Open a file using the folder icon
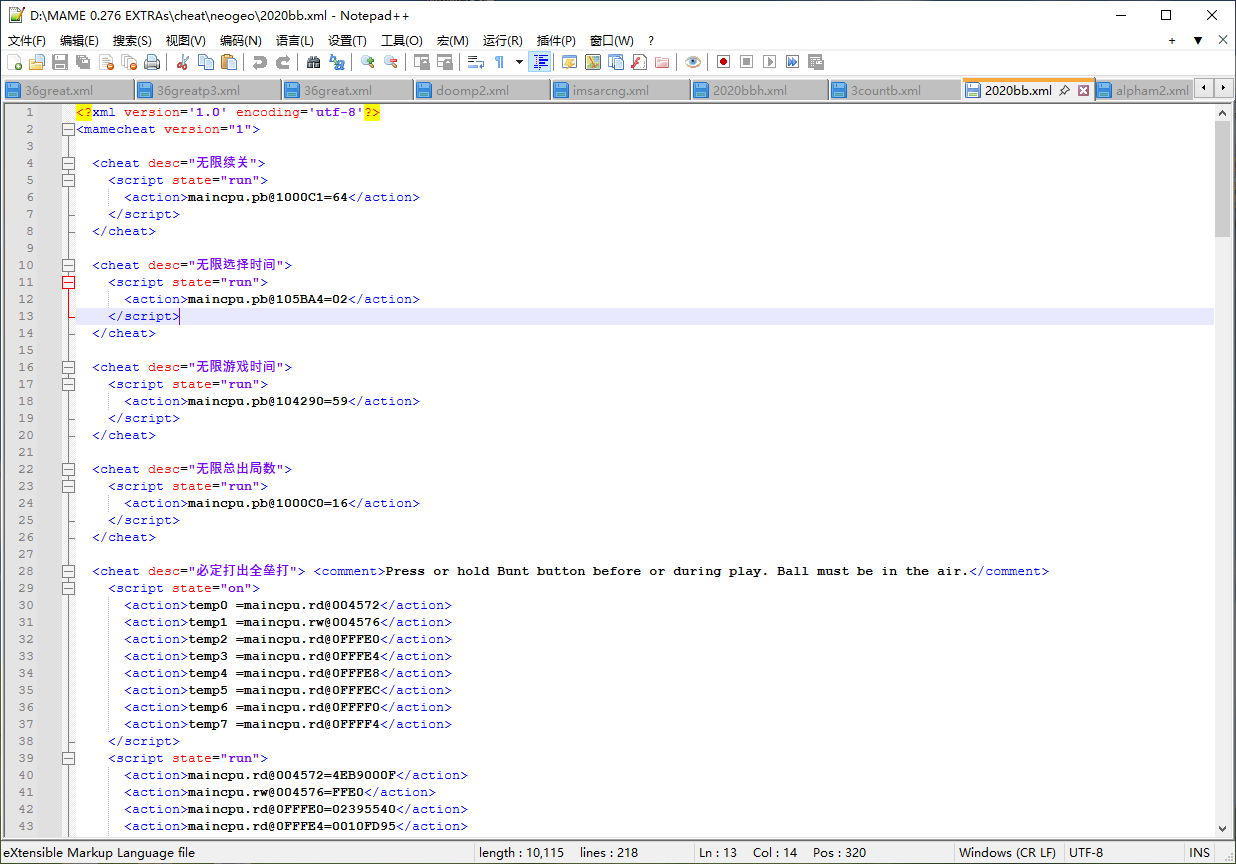This screenshot has width=1236, height=864. [37, 62]
